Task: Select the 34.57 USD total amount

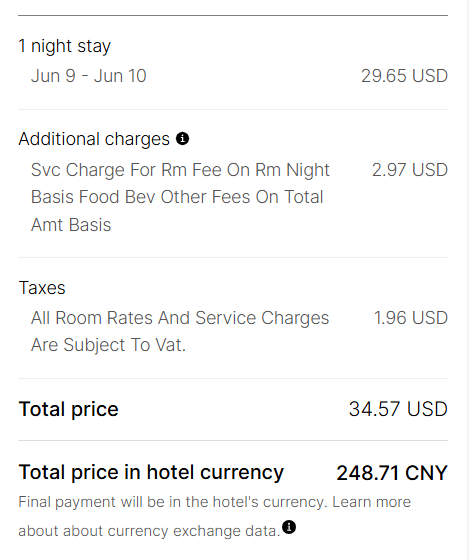Action: point(398,409)
